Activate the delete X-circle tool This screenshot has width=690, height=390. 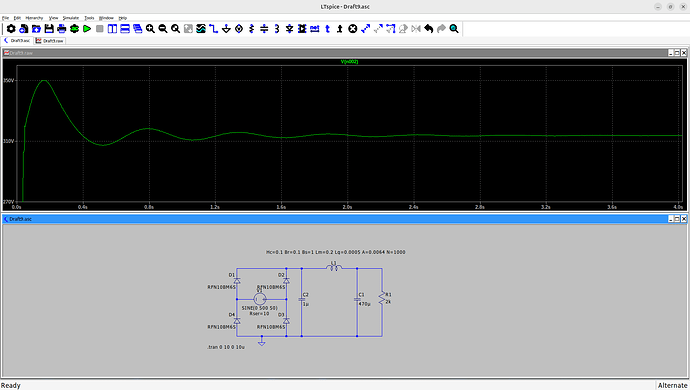coord(352,29)
